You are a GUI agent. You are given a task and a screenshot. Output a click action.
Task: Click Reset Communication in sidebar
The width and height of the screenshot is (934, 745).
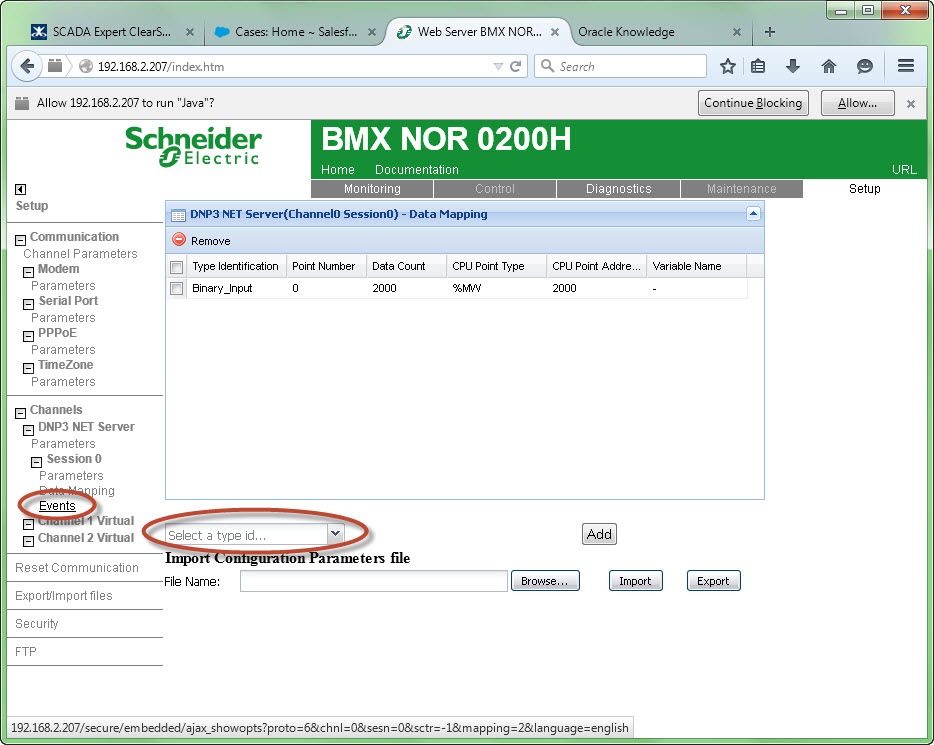[77, 568]
